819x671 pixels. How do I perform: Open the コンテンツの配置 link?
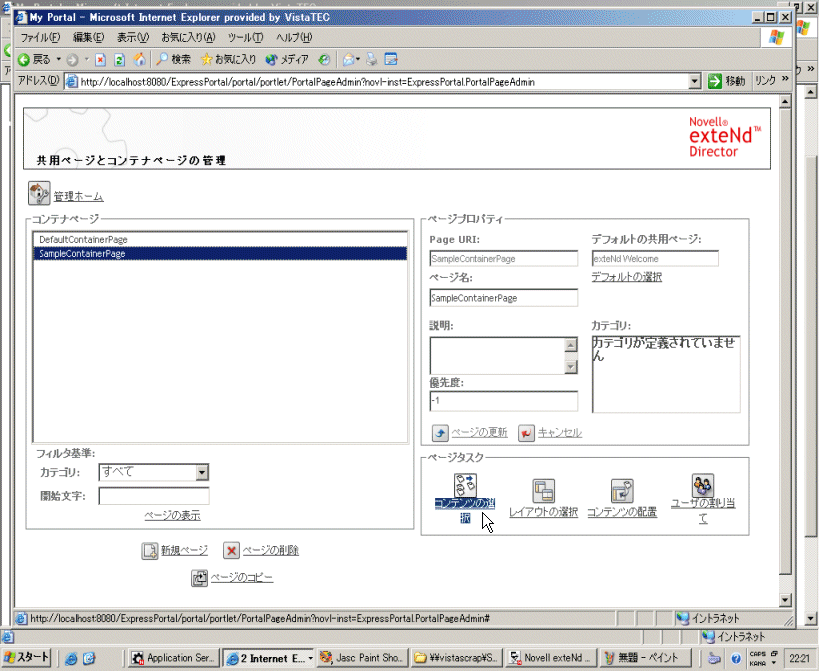click(622, 512)
